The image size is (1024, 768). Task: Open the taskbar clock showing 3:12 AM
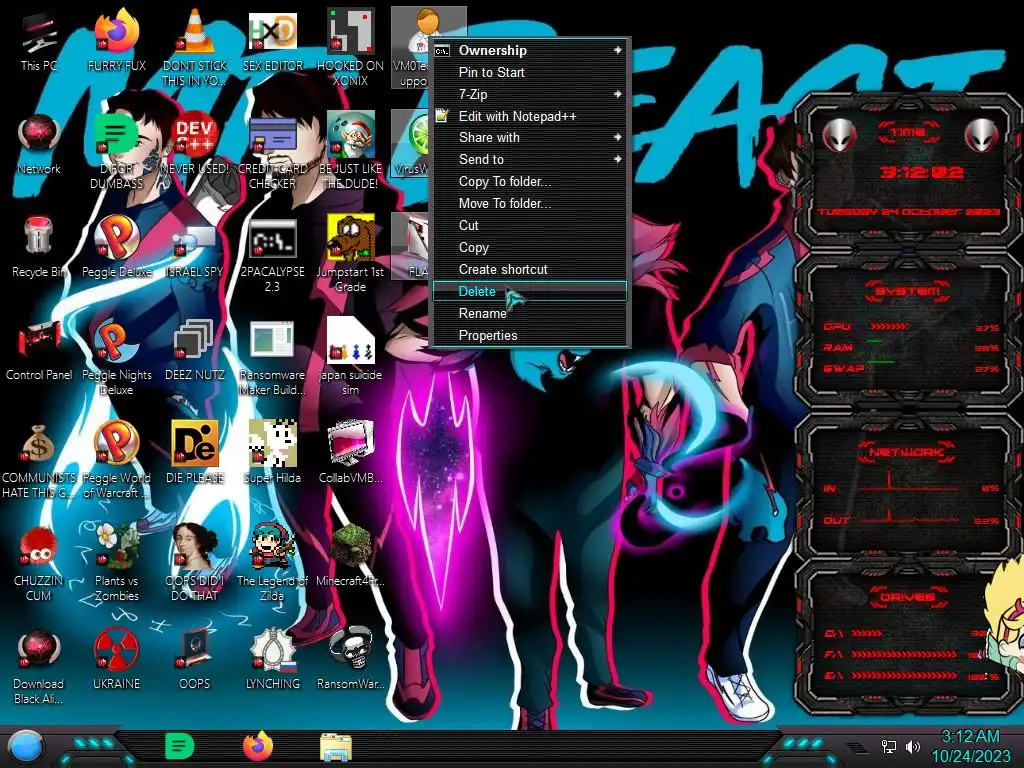970,746
